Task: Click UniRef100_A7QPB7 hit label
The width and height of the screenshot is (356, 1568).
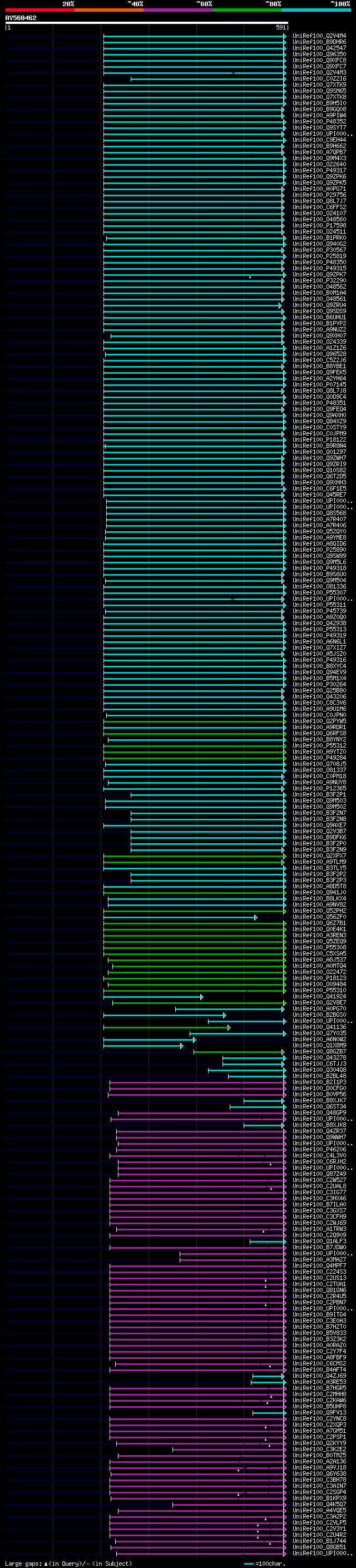Action: [319, 152]
